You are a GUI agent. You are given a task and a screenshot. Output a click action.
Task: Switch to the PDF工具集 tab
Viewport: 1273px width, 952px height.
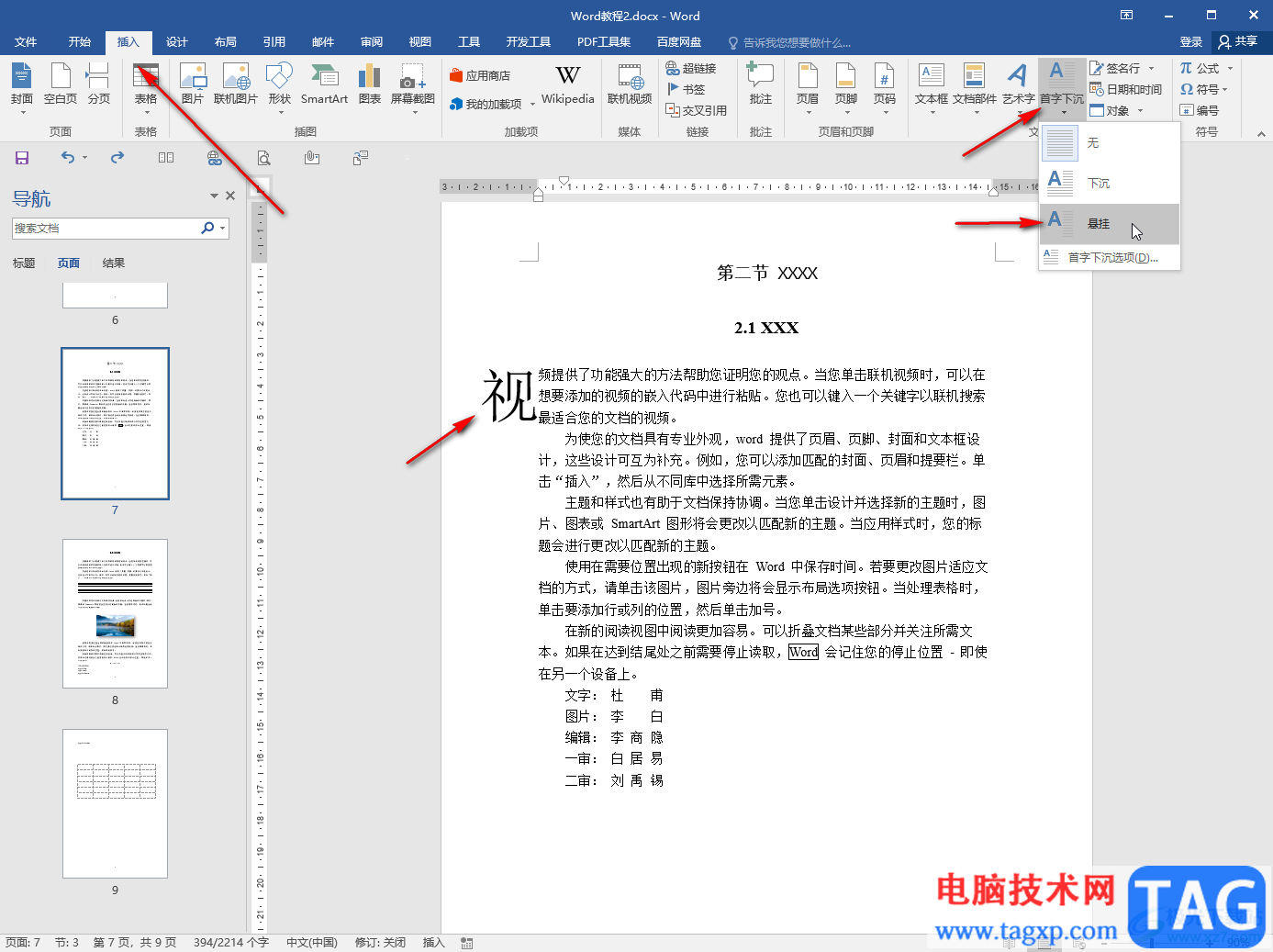(x=604, y=42)
